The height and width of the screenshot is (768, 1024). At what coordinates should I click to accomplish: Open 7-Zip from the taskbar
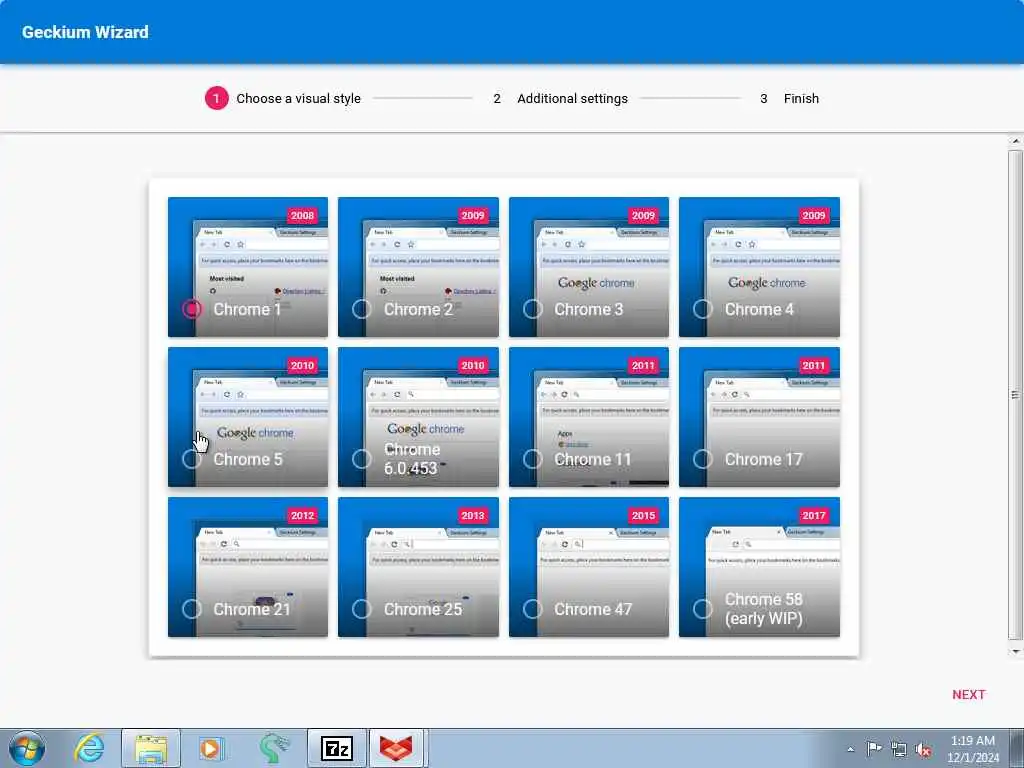(337, 748)
